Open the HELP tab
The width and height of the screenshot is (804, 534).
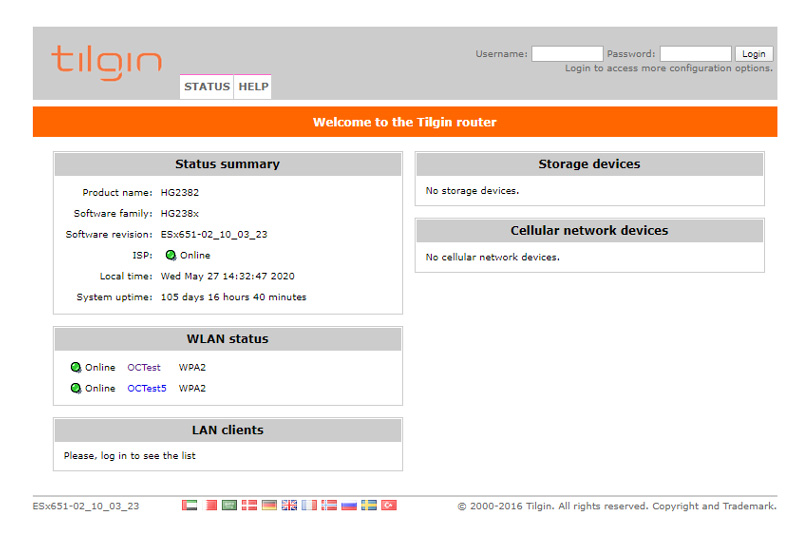253,87
